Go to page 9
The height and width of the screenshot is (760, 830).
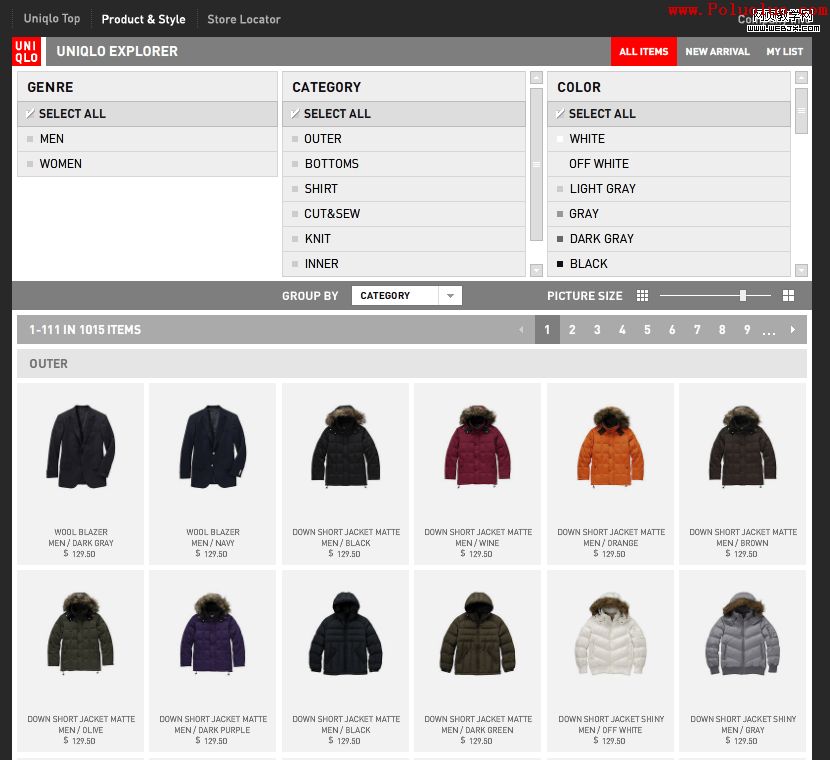[747, 329]
